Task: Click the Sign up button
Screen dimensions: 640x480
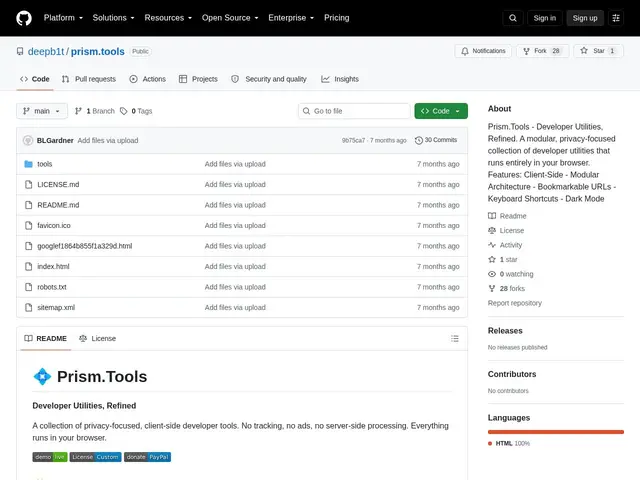Action: [584, 18]
